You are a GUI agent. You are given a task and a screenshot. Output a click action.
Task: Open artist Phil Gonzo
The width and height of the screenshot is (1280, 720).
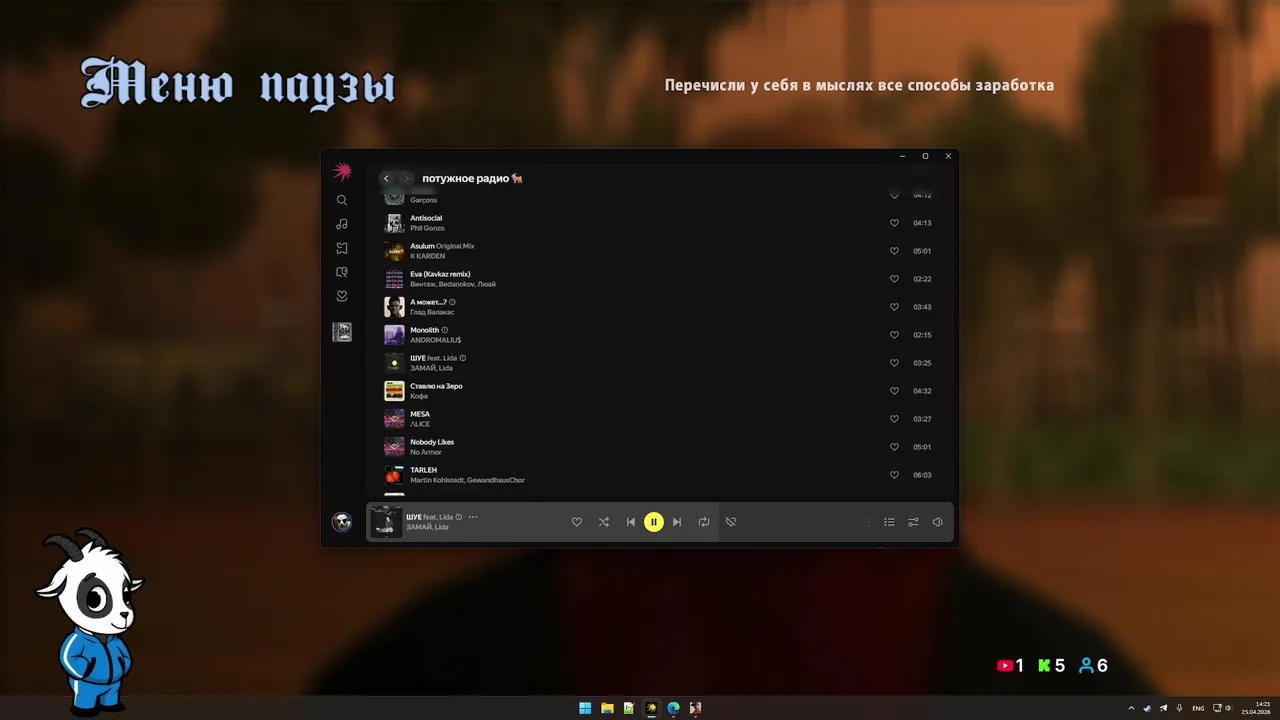pyautogui.click(x=427, y=228)
